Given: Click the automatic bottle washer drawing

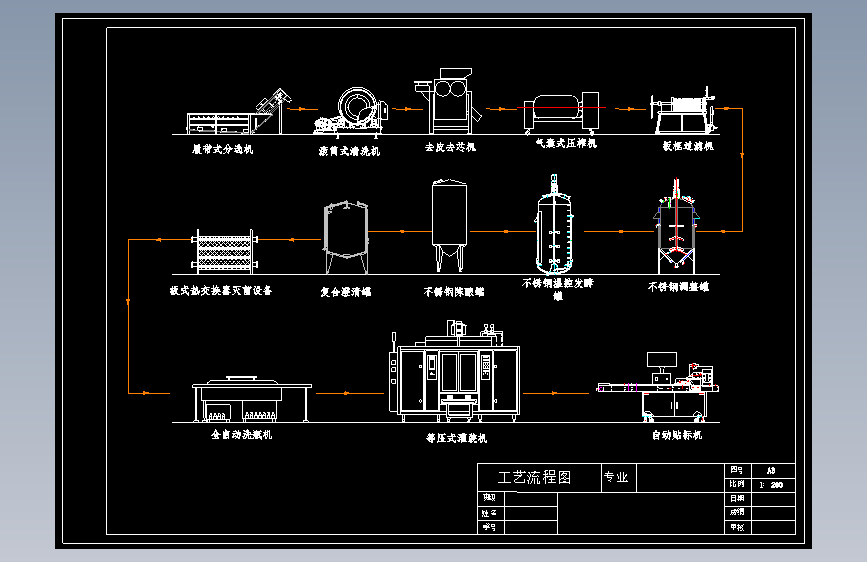Looking at the screenshot, I should (252, 399).
